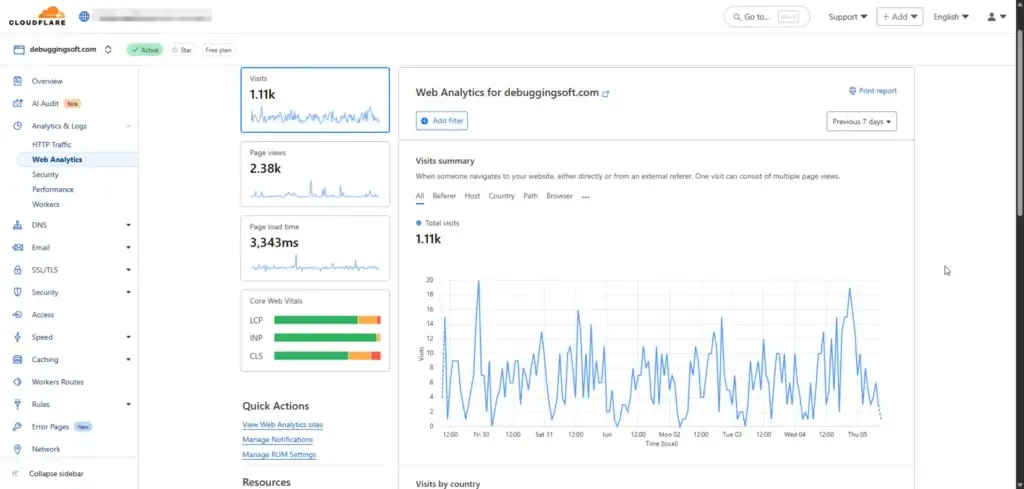Click the plus icon on Add filter
The width and height of the screenshot is (1024, 489).
(424, 121)
